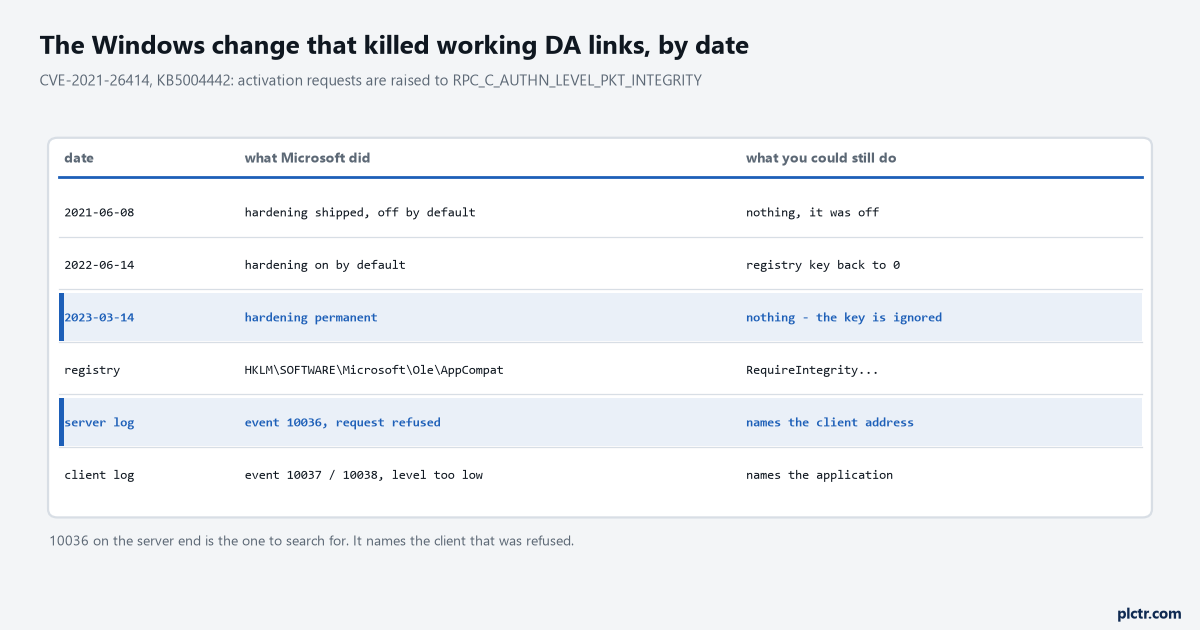Click 'hardening shipped, off by default' cell

[x=360, y=212]
